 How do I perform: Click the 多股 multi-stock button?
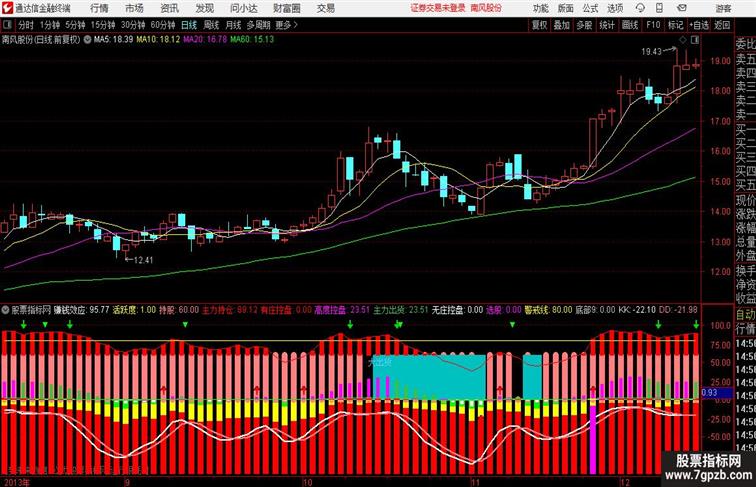tap(584, 25)
